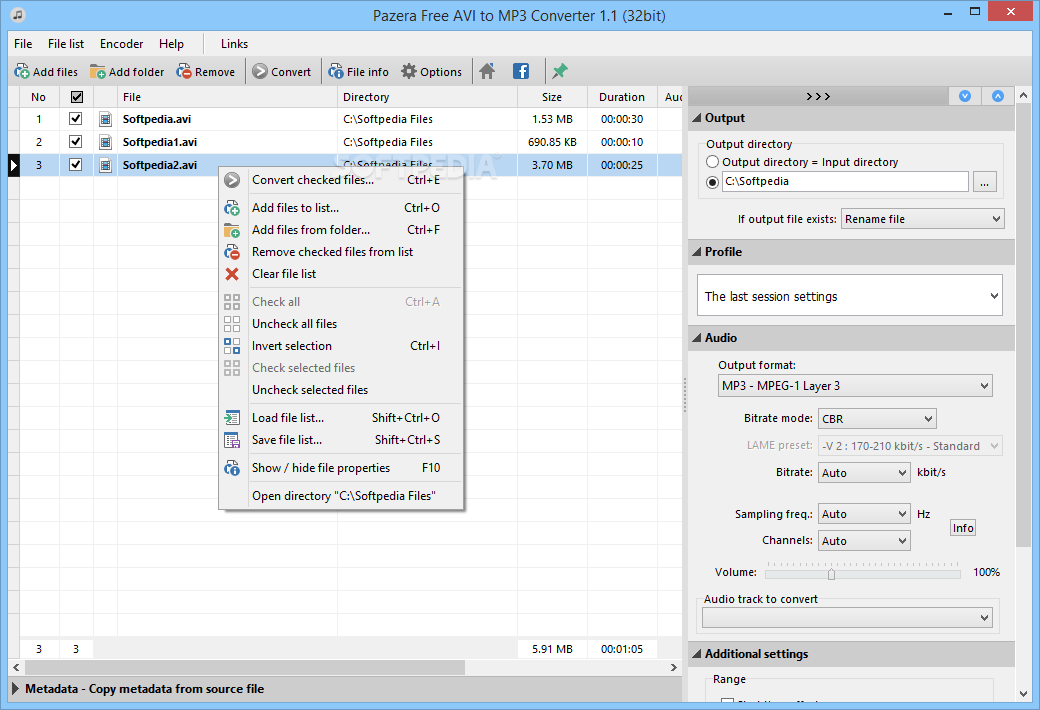The image size is (1040, 710).
Task: Open the Help menu
Action: [171, 44]
